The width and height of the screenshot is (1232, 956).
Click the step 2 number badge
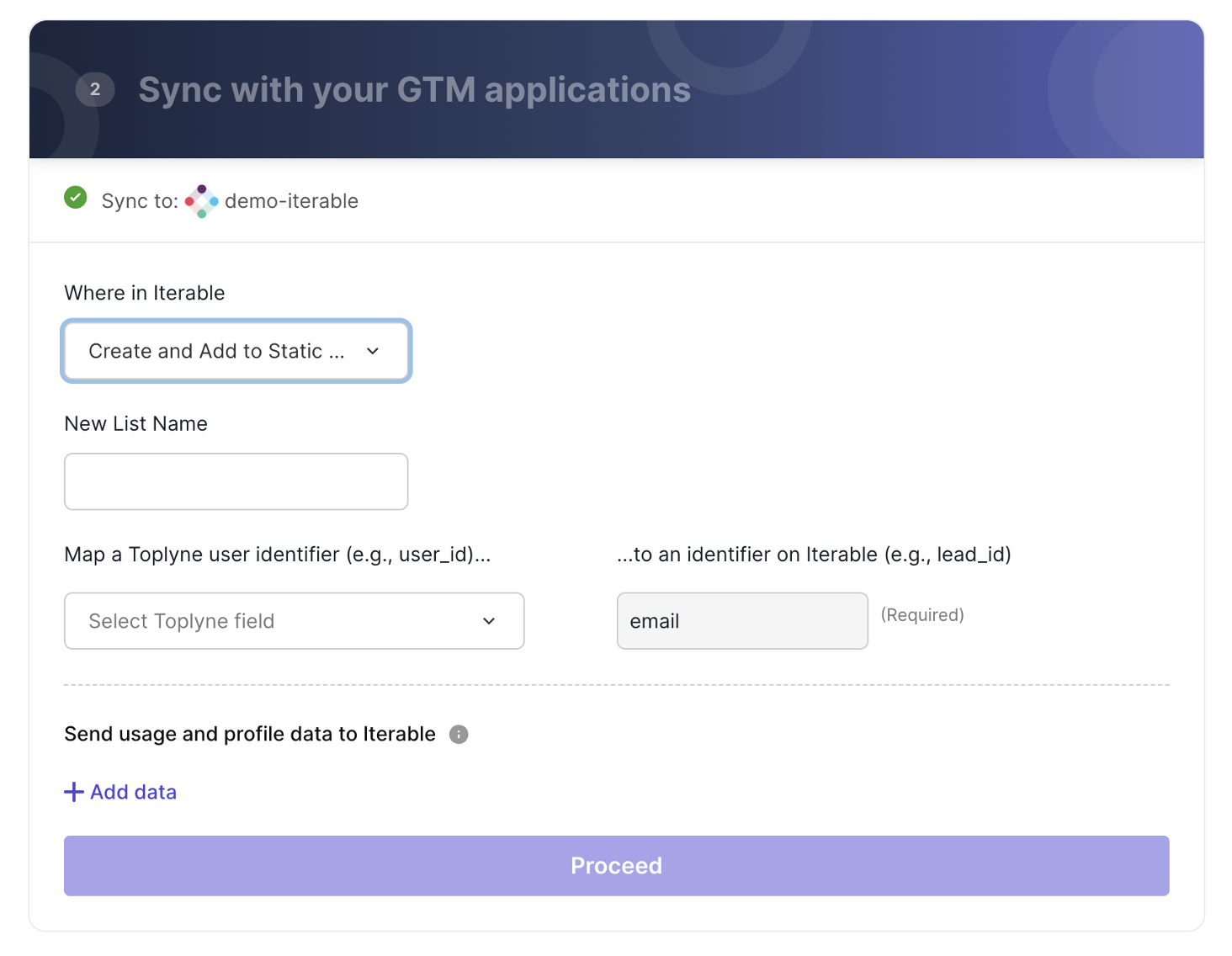tap(95, 89)
